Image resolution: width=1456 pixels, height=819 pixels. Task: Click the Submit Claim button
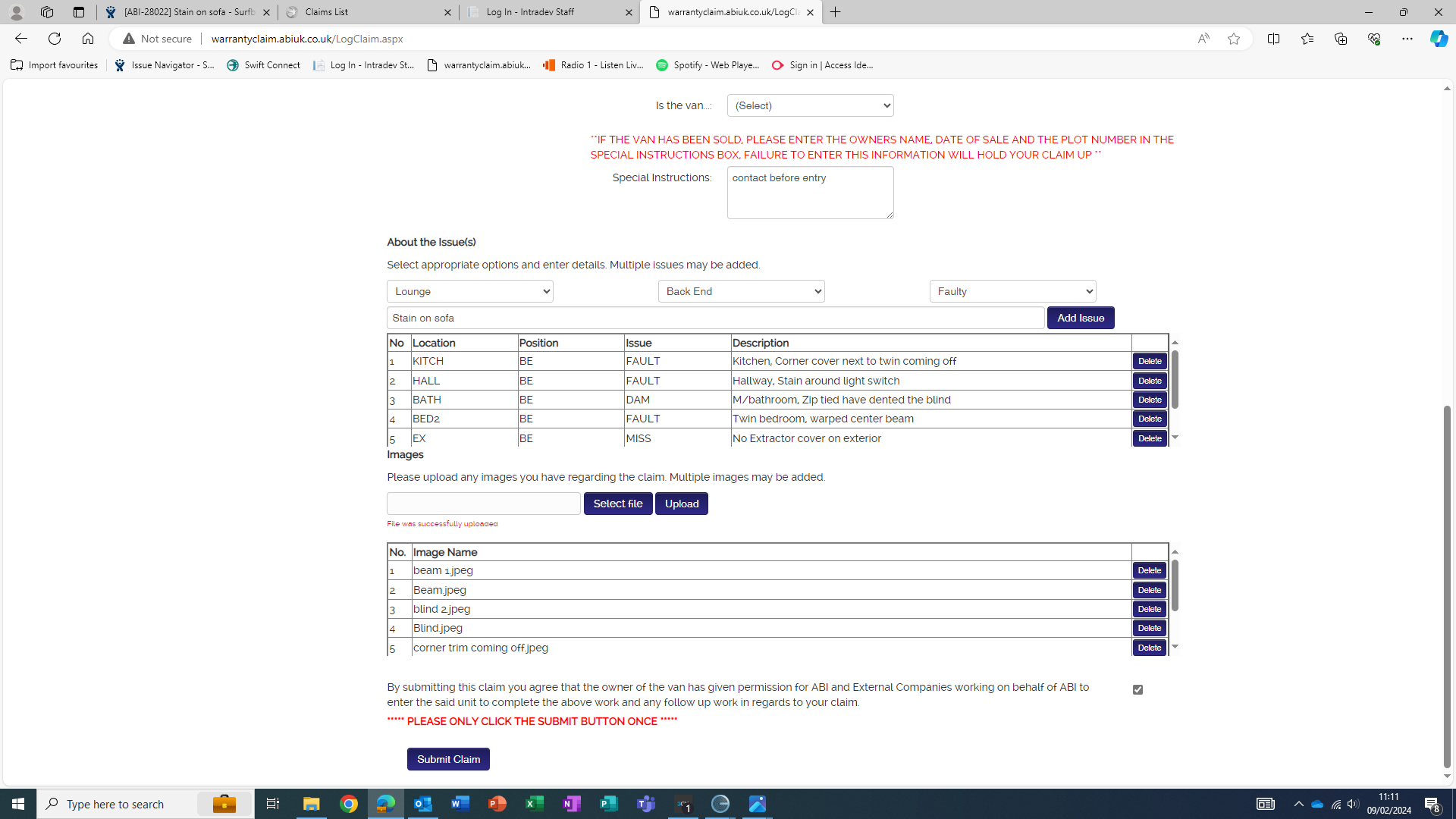point(448,759)
